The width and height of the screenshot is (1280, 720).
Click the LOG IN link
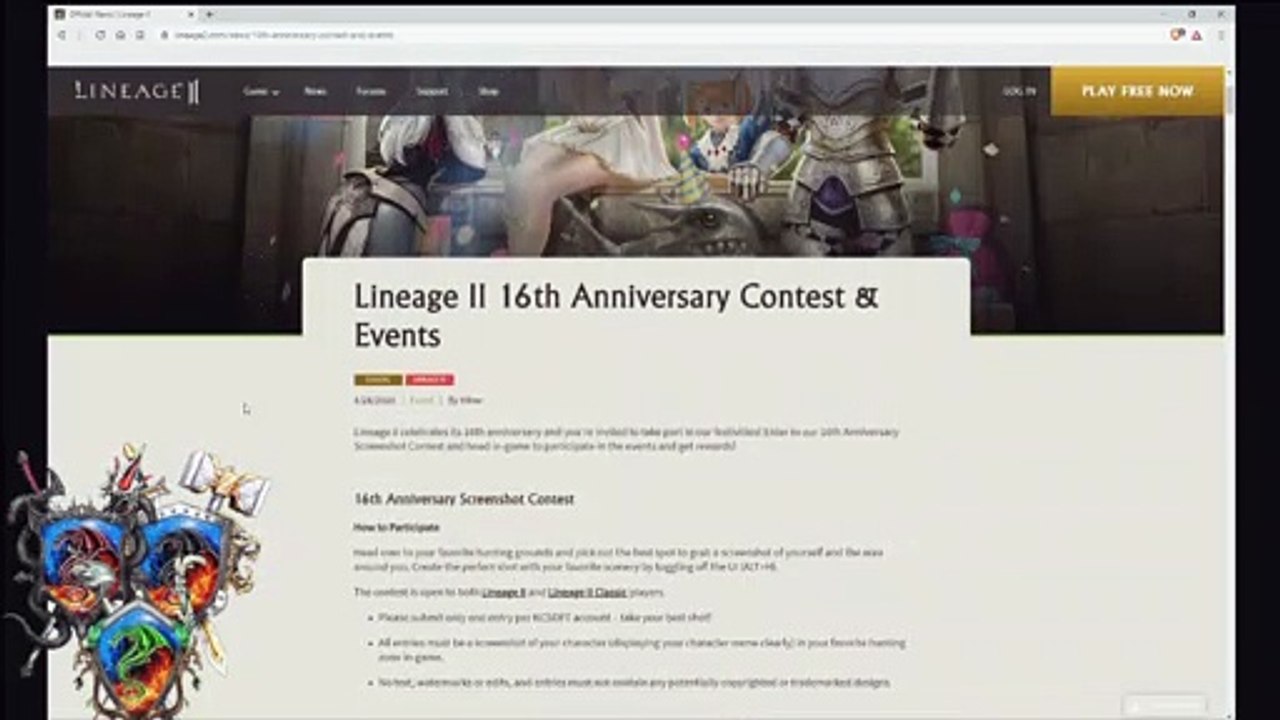click(1019, 91)
